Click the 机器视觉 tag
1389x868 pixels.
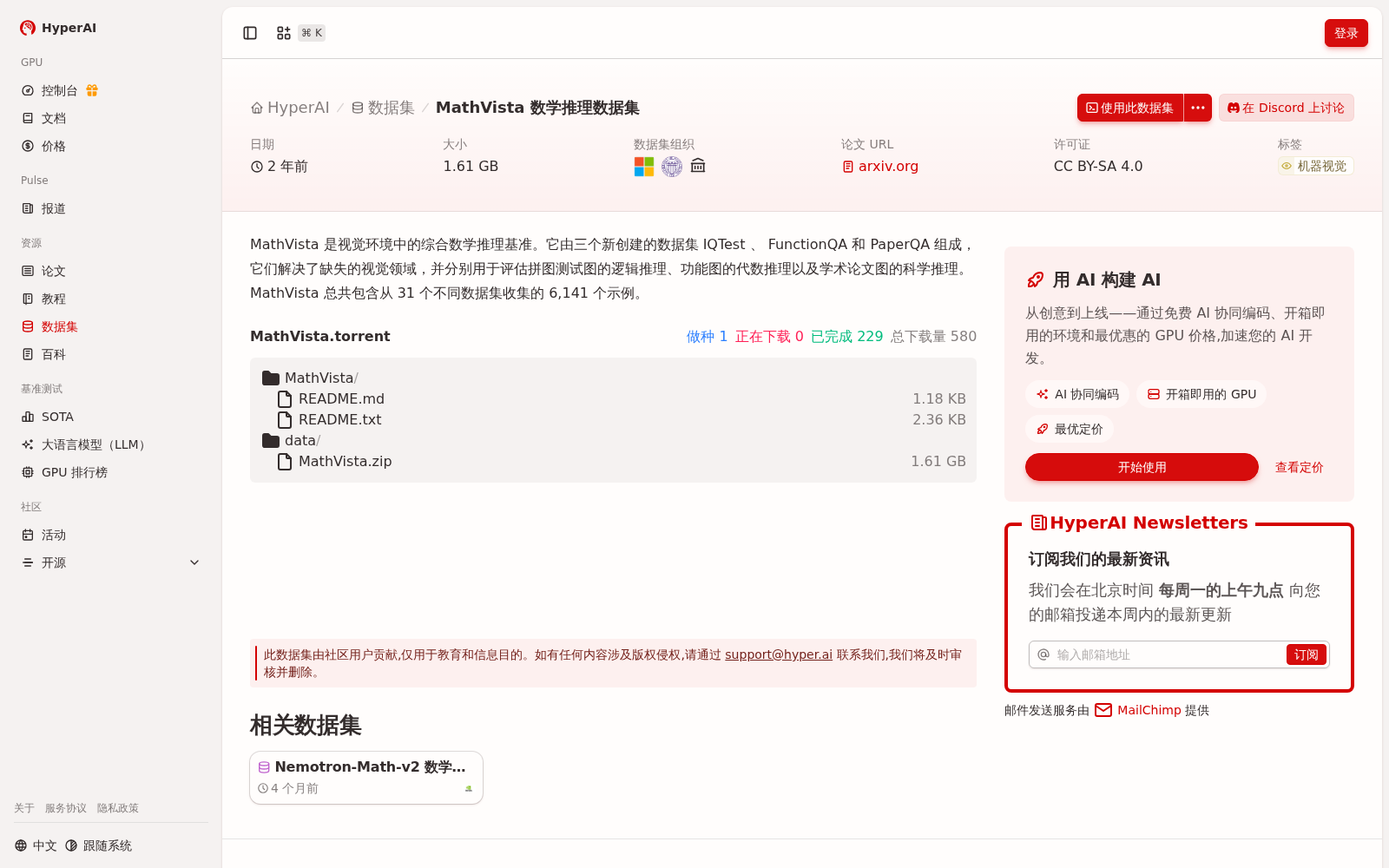point(1315,166)
